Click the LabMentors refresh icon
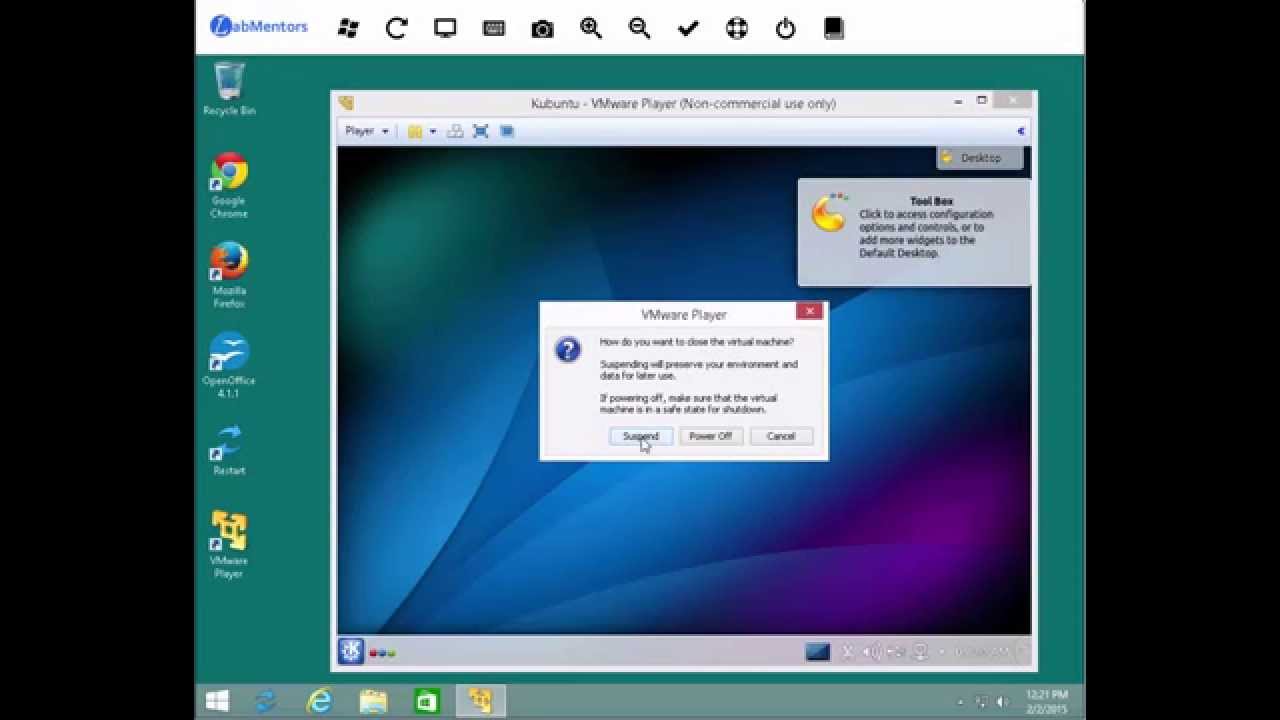1280x720 pixels. click(x=397, y=28)
